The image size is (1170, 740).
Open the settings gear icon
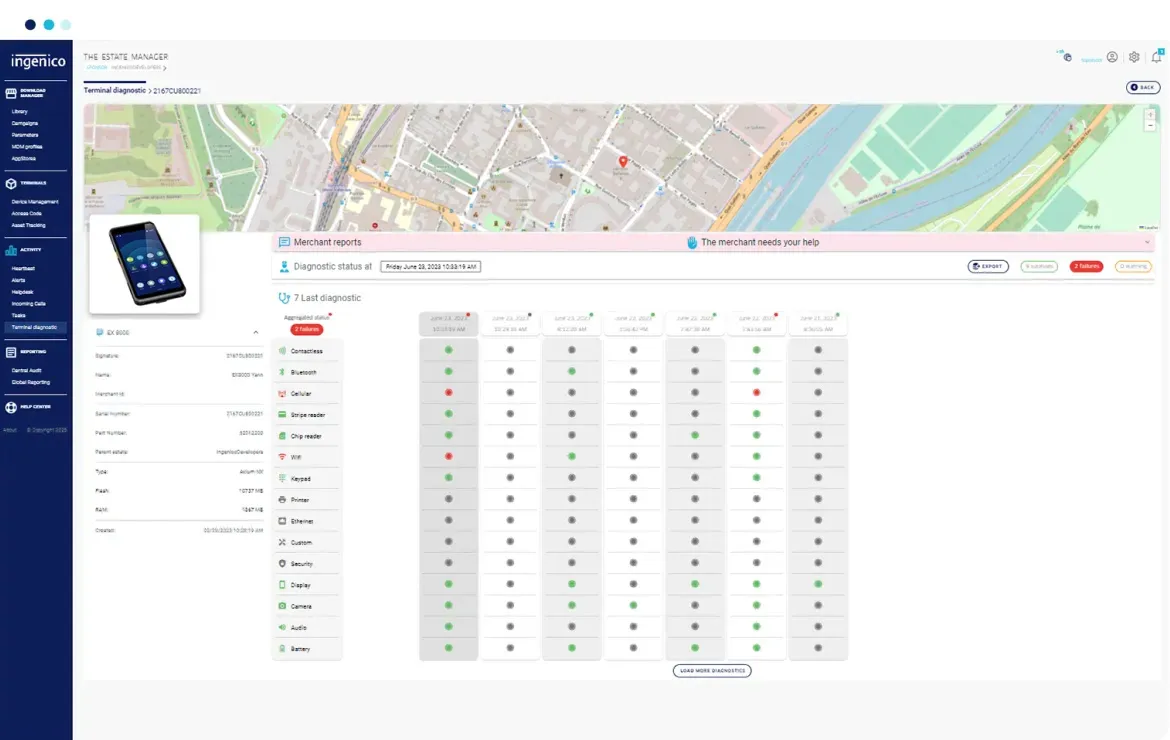[x=1134, y=58]
